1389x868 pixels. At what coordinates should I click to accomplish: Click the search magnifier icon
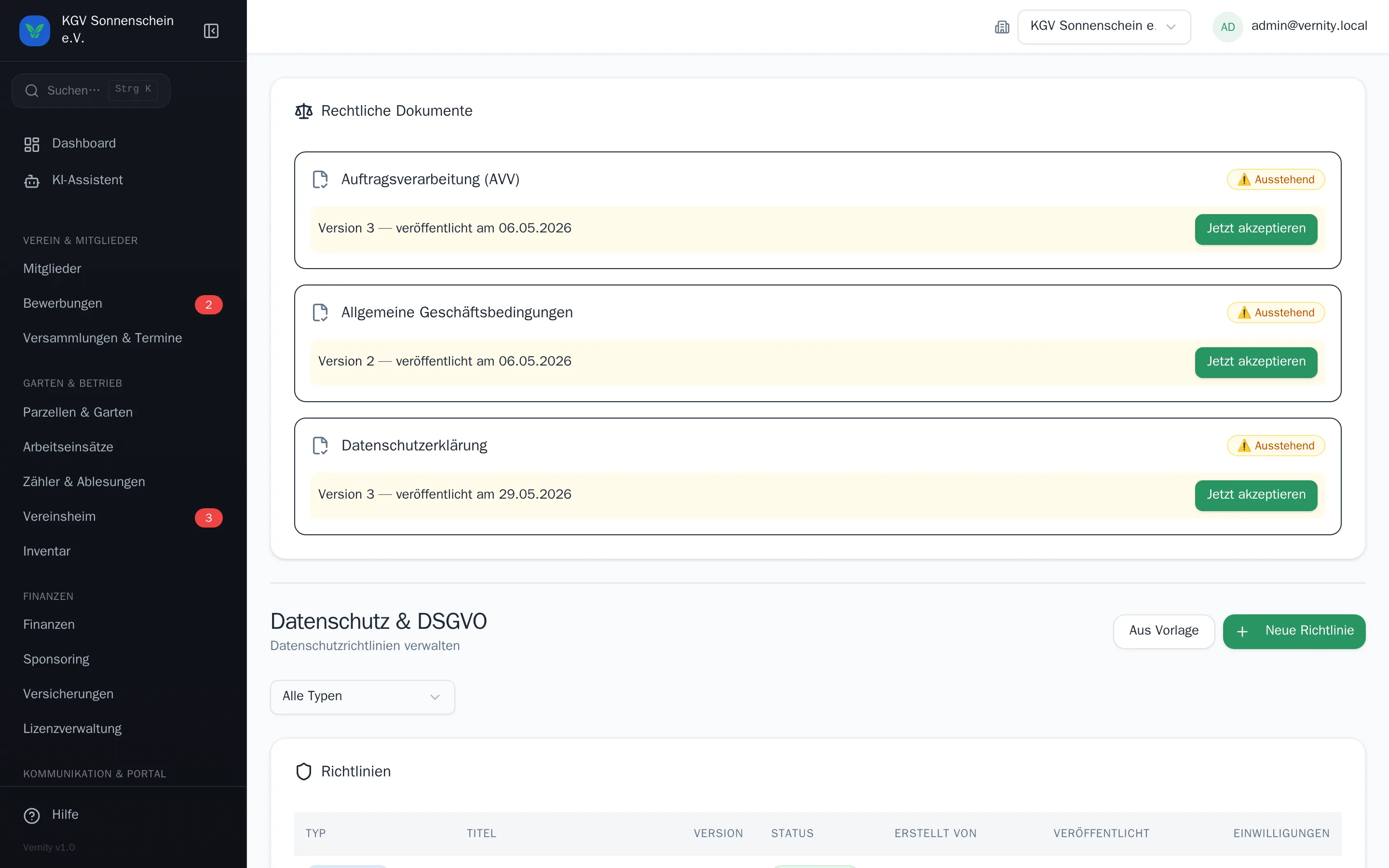coord(31,91)
